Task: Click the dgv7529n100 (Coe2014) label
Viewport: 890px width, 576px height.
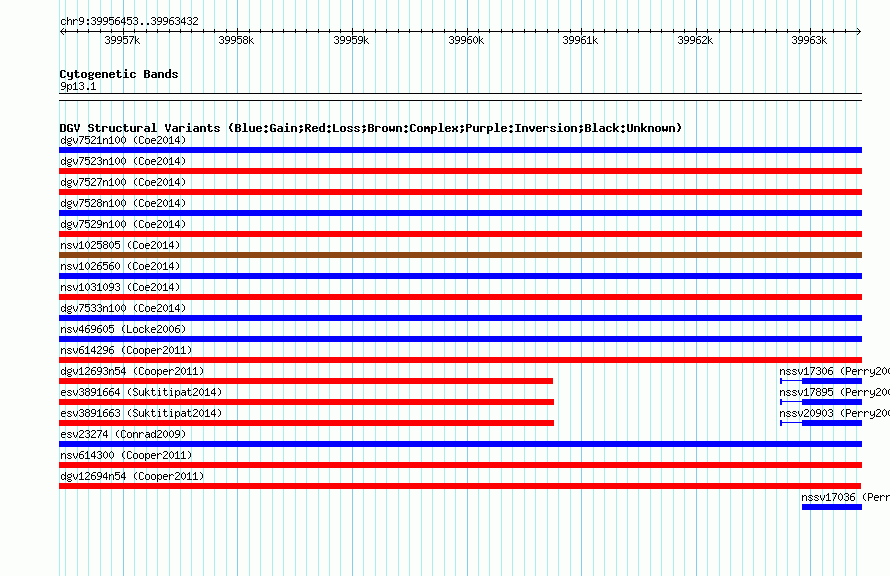Action: point(123,224)
